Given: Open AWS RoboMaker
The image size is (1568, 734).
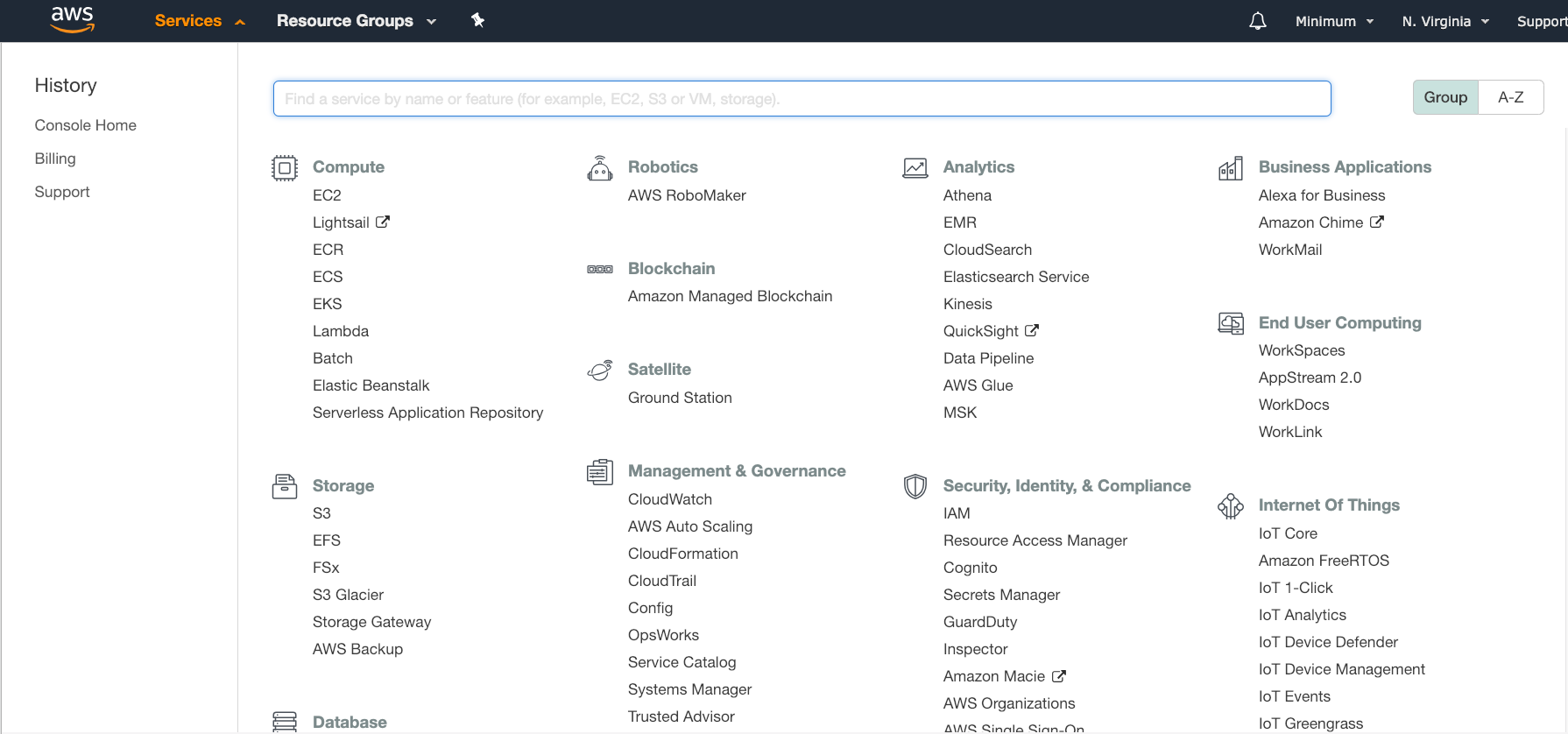Looking at the screenshot, I should (687, 195).
